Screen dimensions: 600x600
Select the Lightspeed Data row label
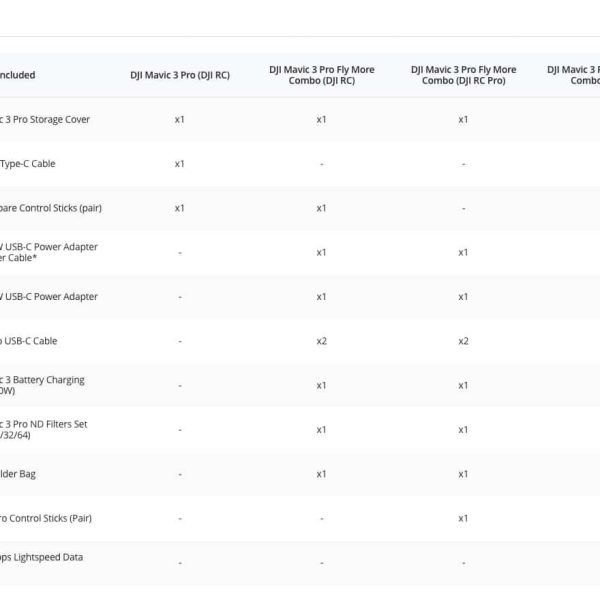[x=41, y=557]
